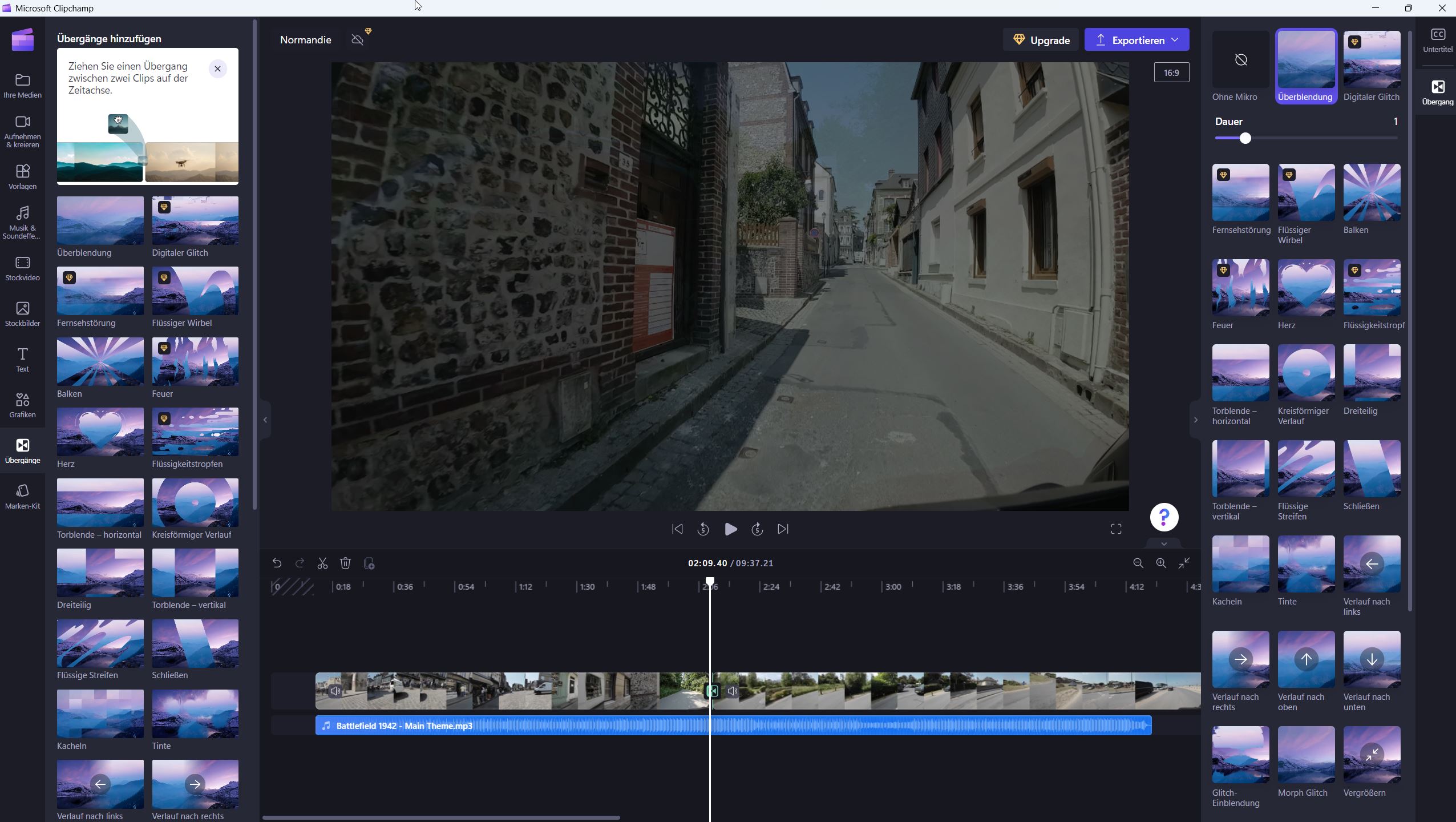The width and height of the screenshot is (1456, 822).
Task: Open the Text sidebar tab
Action: 22,359
